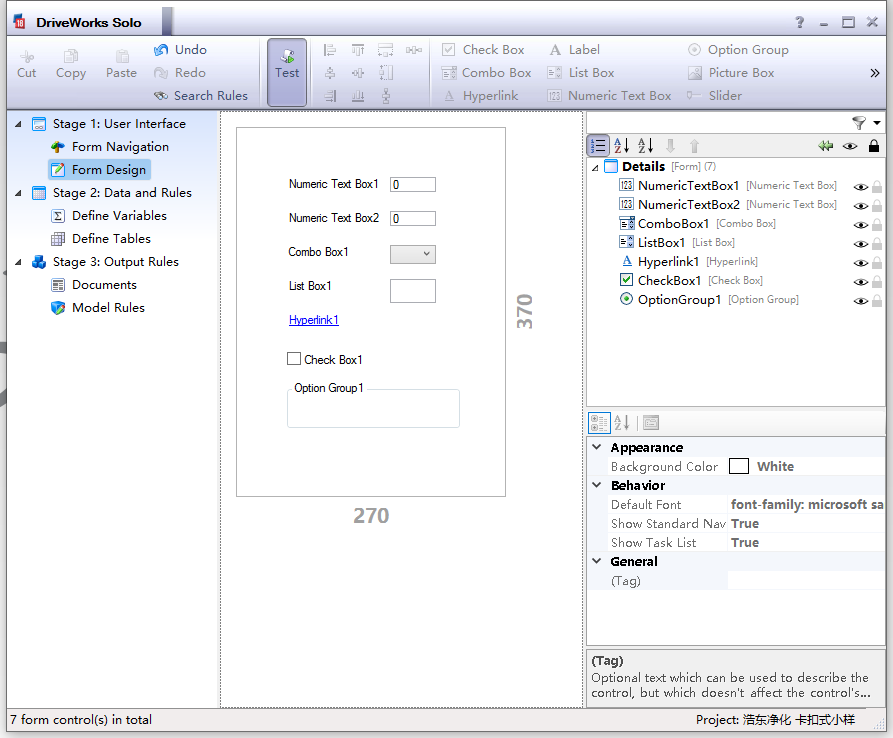Screen dimensions: 893x738
Task: Open Model Rules task
Action: click(98, 308)
